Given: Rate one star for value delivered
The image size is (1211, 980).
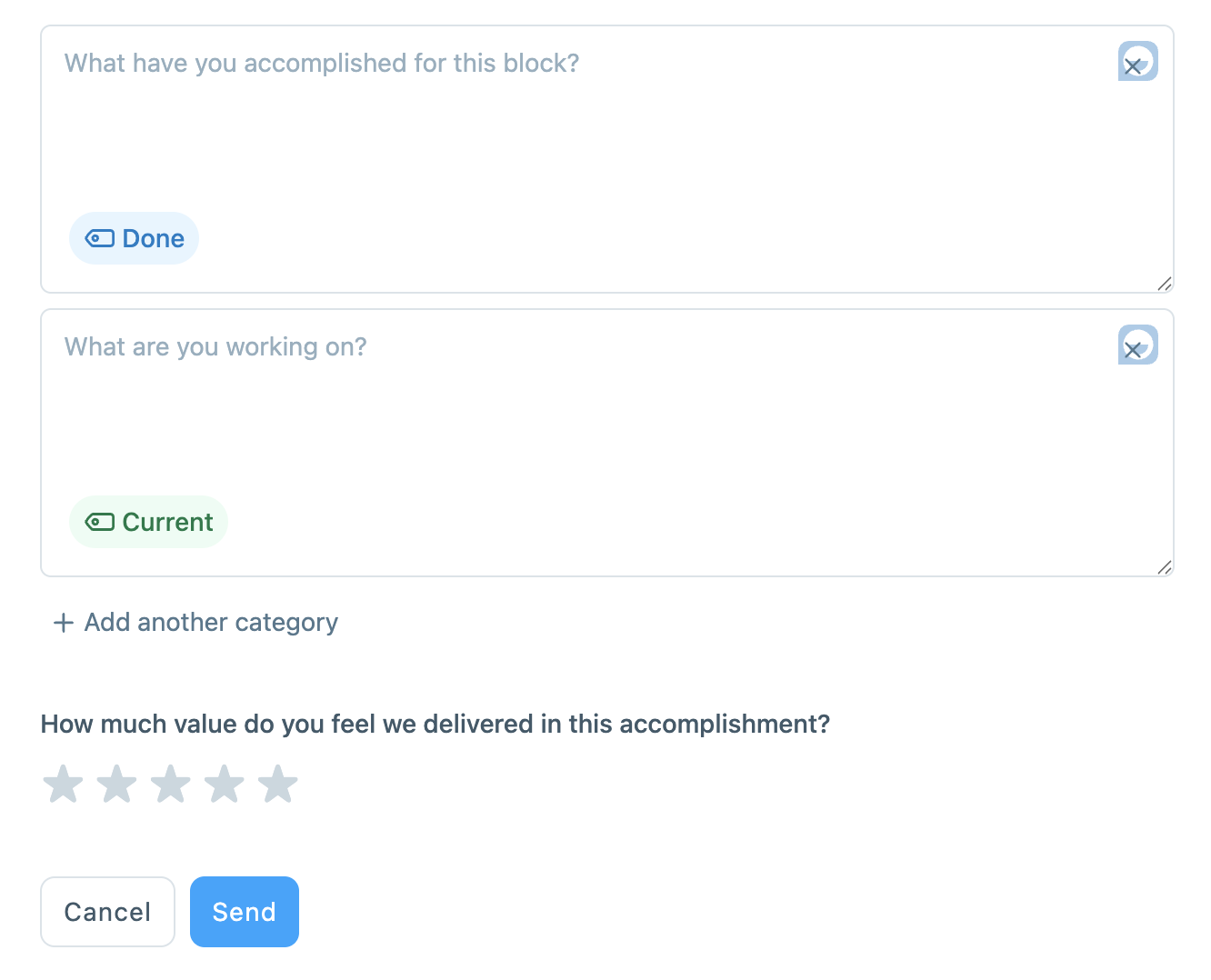Looking at the screenshot, I should [x=64, y=784].
